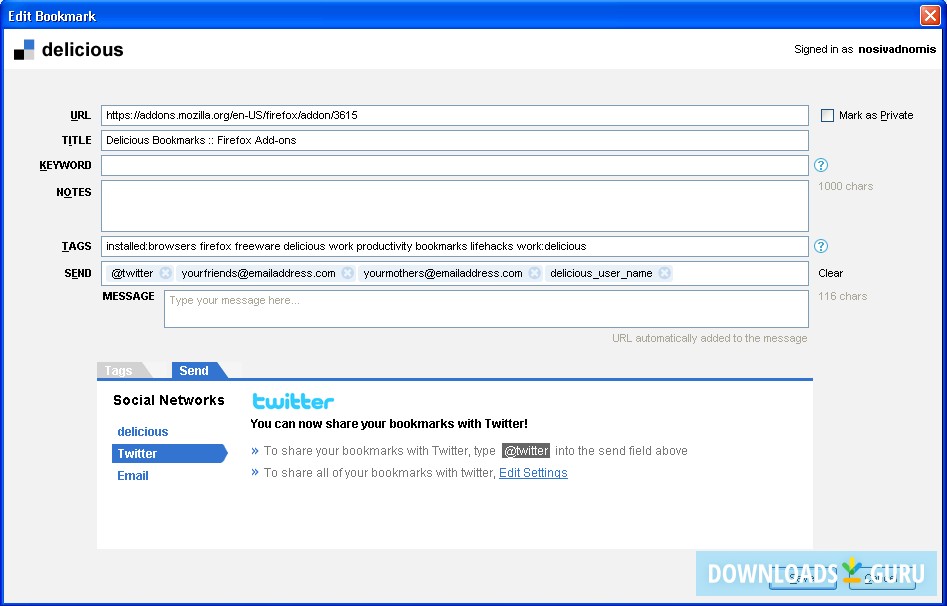Screen dimensions: 947x606
Task: Click into the NOTES text area
Action: (x=455, y=205)
